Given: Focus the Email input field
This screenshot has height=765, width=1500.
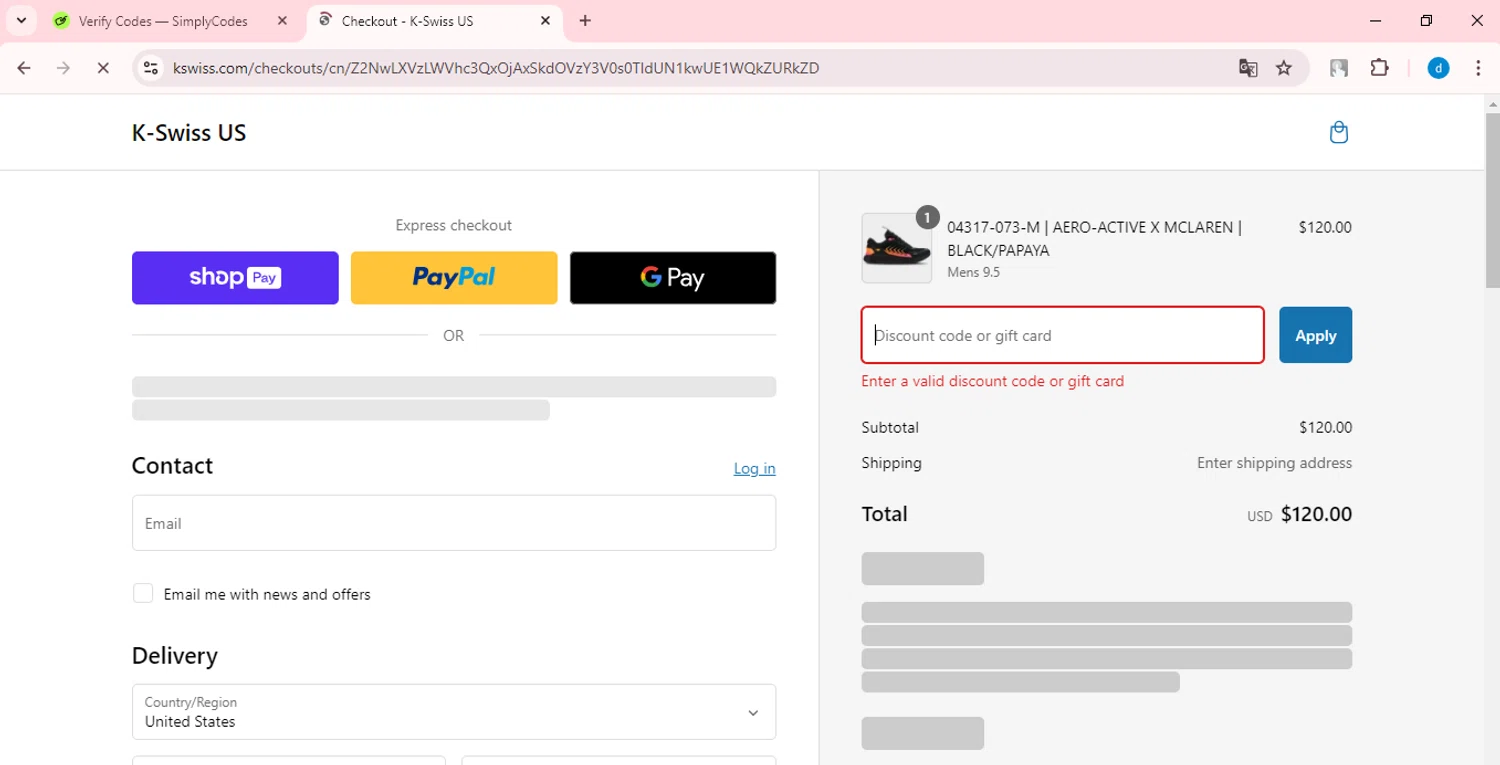Looking at the screenshot, I should (x=454, y=523).
